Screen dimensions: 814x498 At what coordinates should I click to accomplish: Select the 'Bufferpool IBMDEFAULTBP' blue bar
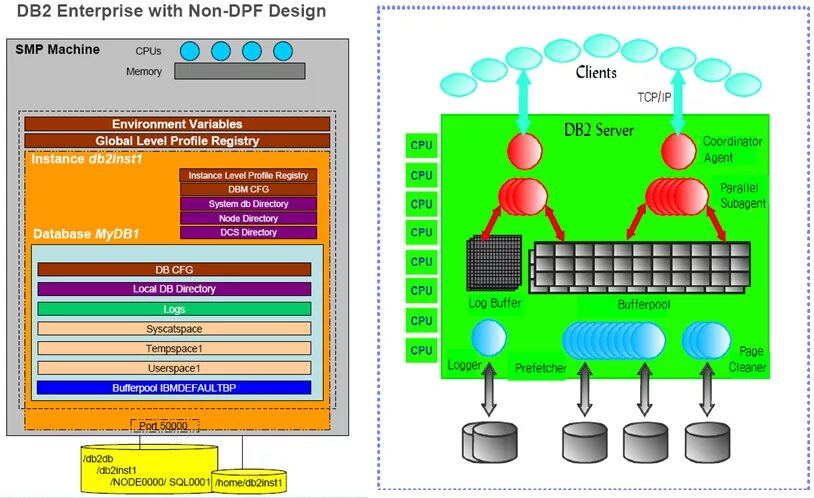pos(174,388)
